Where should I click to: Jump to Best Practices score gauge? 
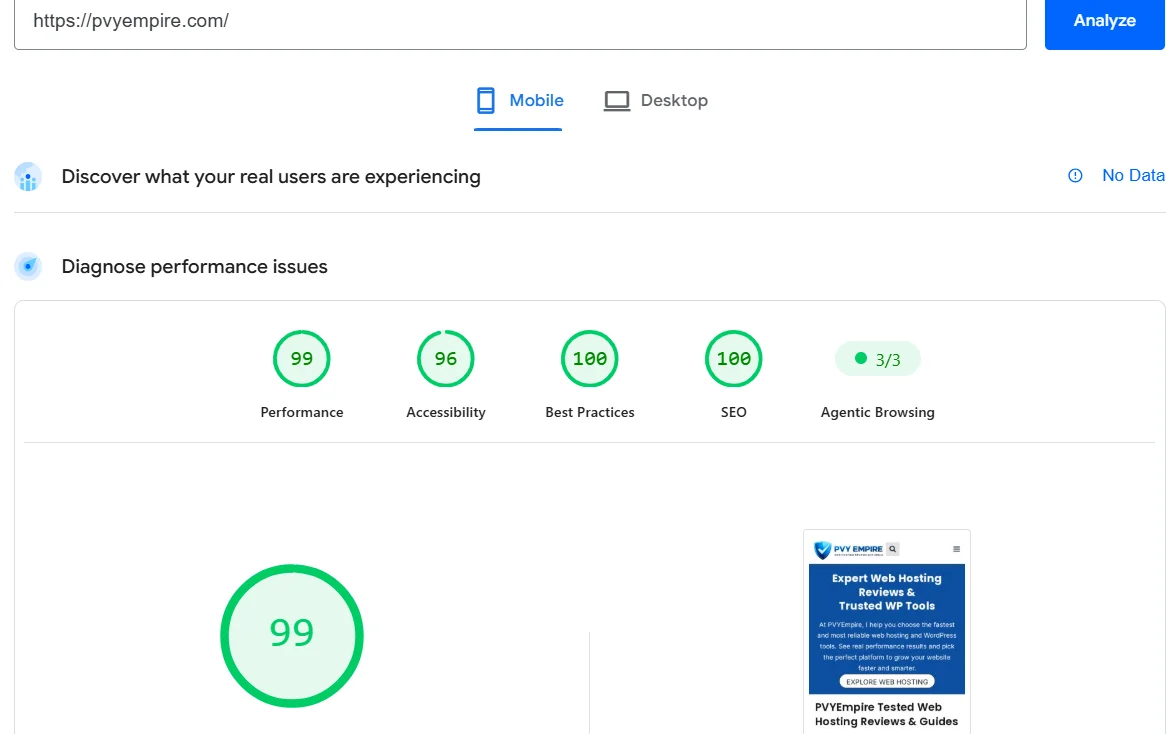point(590,358)
